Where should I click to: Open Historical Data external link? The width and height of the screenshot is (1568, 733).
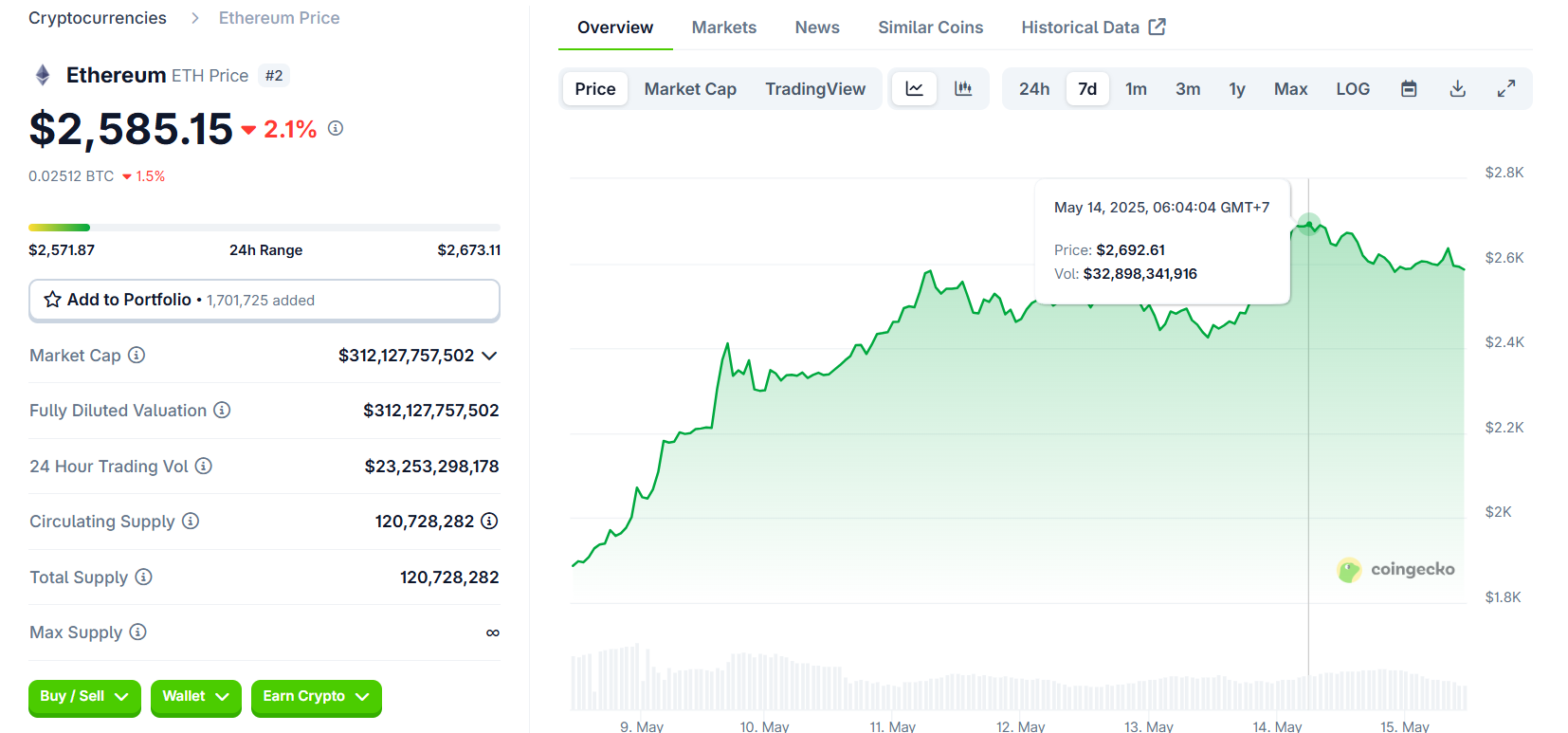(1092, 27)
